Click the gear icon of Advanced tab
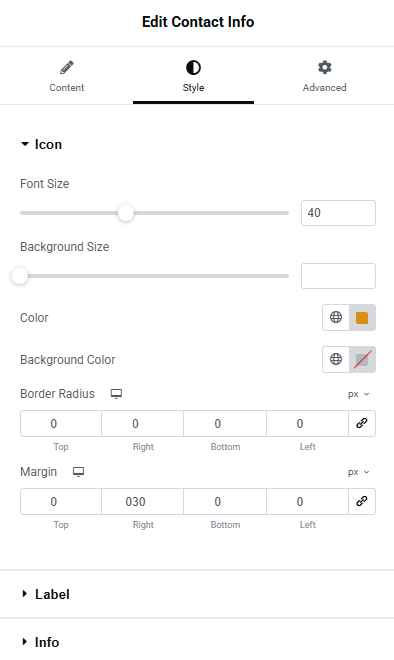Image resolution: width=394 pixels, height=660 pixels. click(325, 67)
